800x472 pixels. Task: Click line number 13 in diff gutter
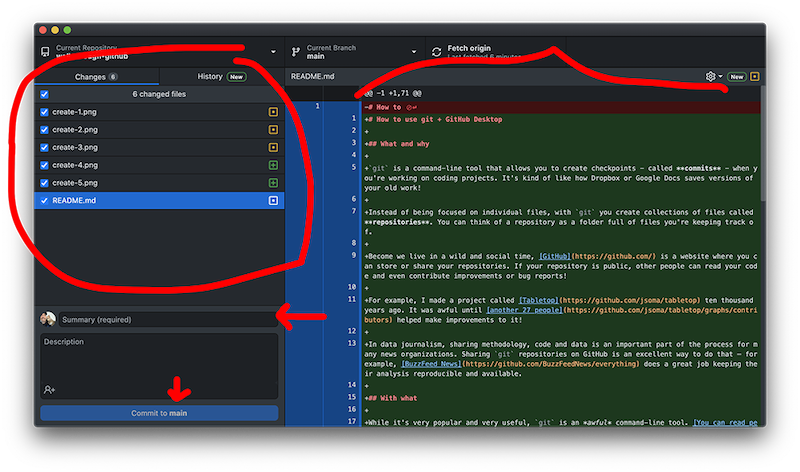pyautogui.click(x=352, y=343)
